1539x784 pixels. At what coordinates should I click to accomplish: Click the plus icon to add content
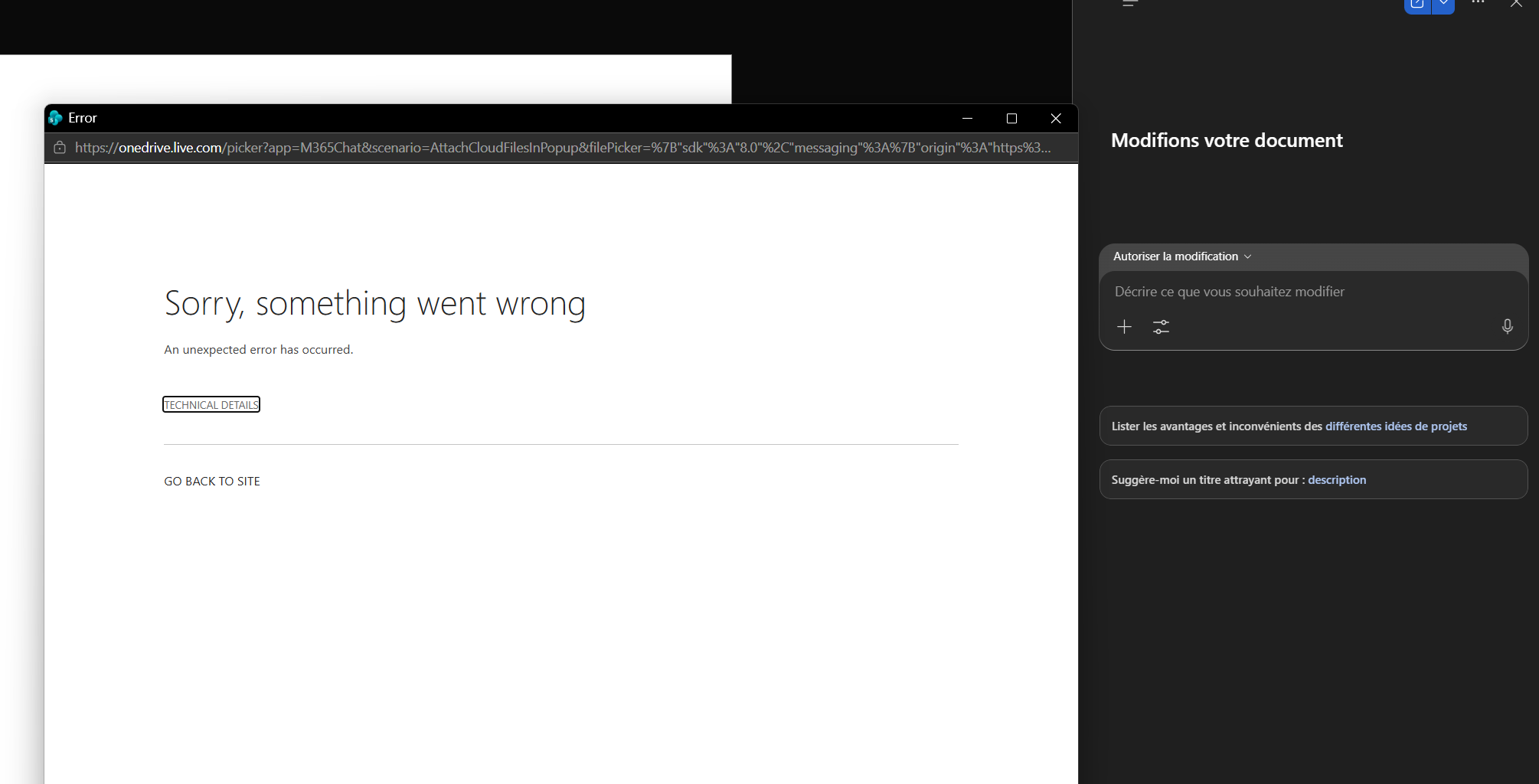pos(1124,327)
